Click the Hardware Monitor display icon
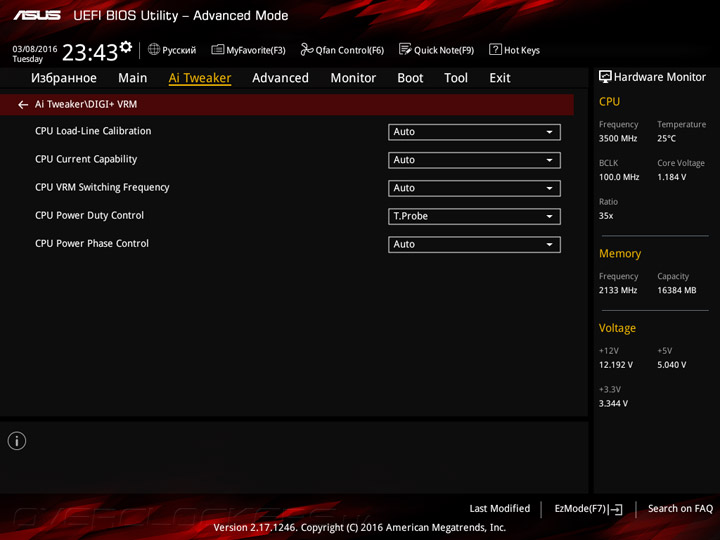The width and height of the screenshot is (720, 540). point(605,77)
